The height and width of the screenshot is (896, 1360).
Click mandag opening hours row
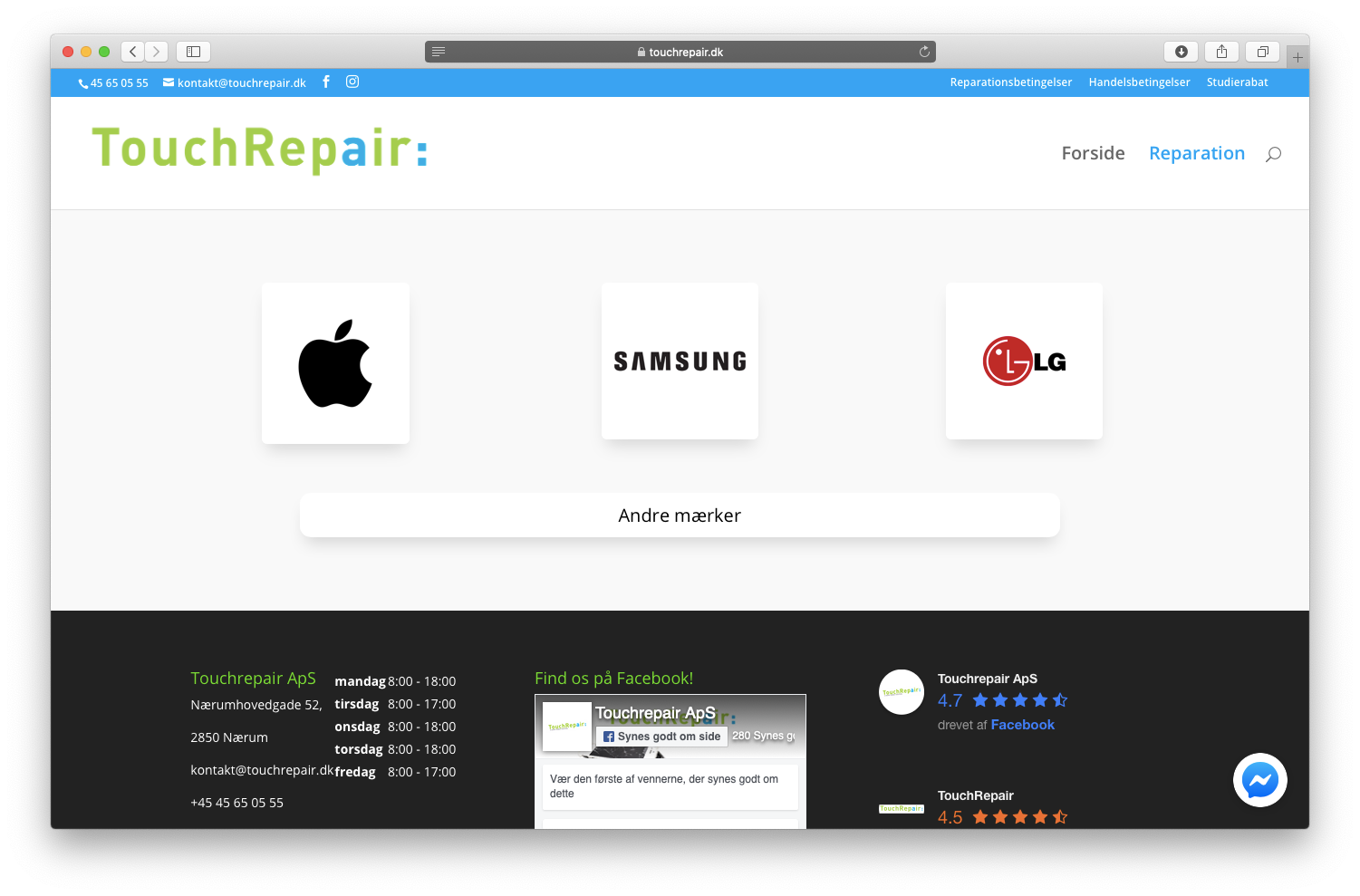395,681
